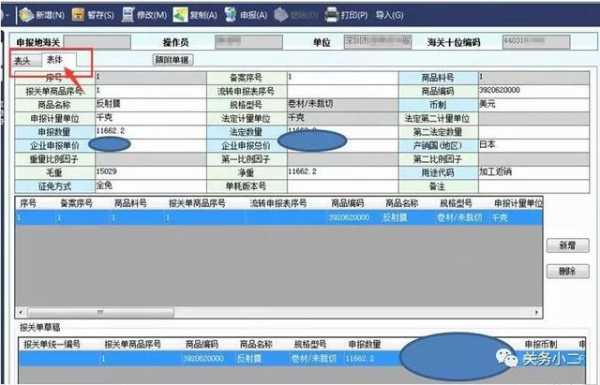Focus the 备案序号 input field in the form
The width and height of the screenshot is (600, 385).
pos(342,78)
